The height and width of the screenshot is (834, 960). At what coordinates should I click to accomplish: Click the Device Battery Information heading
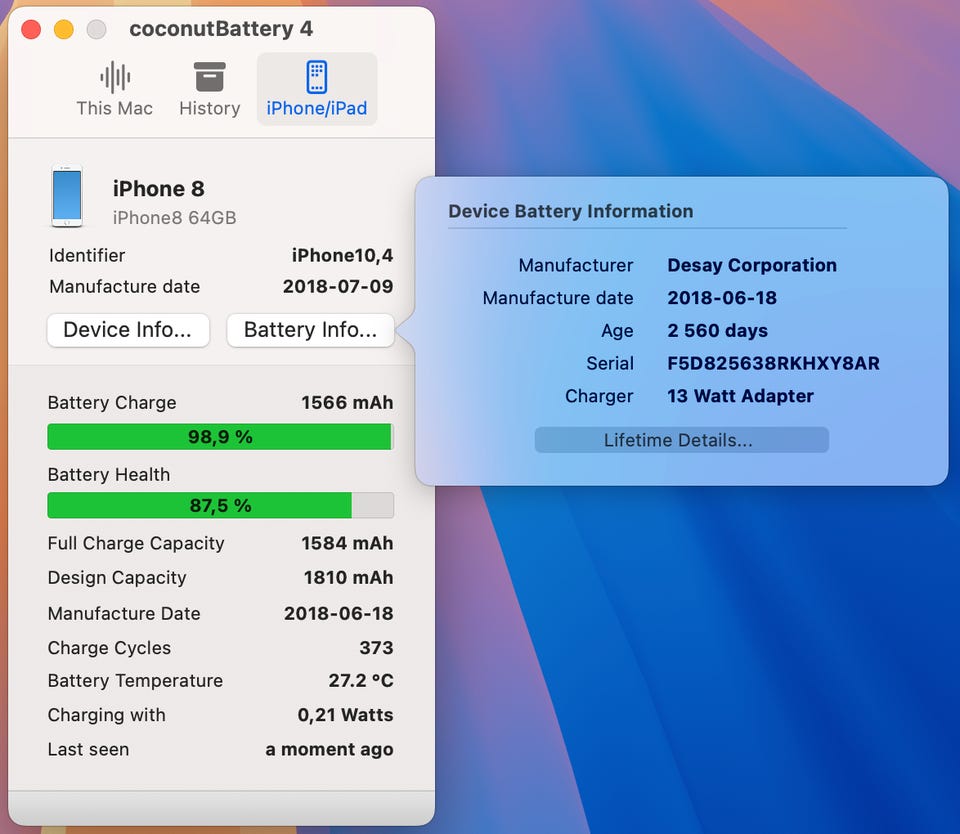571,211
